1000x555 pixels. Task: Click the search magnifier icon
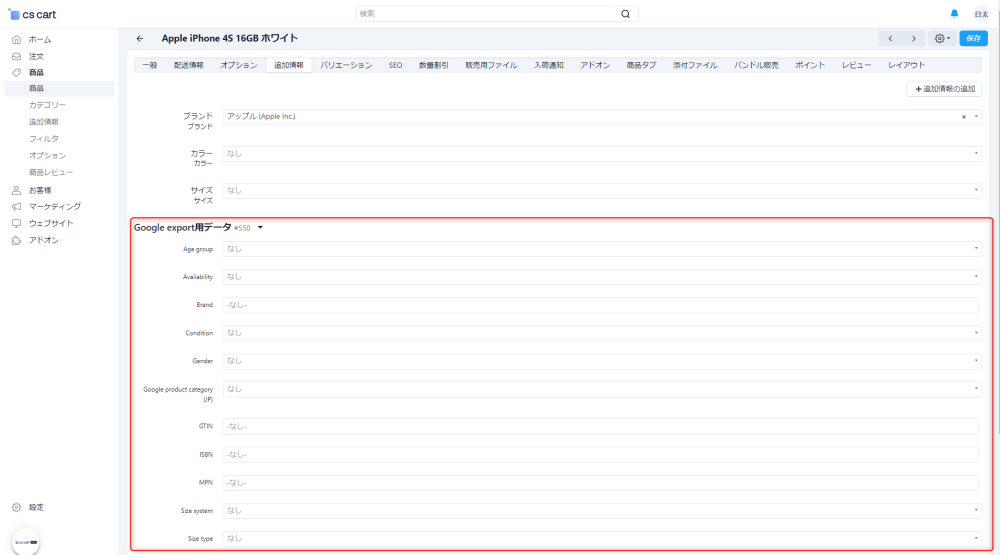[x=626, y=14]
